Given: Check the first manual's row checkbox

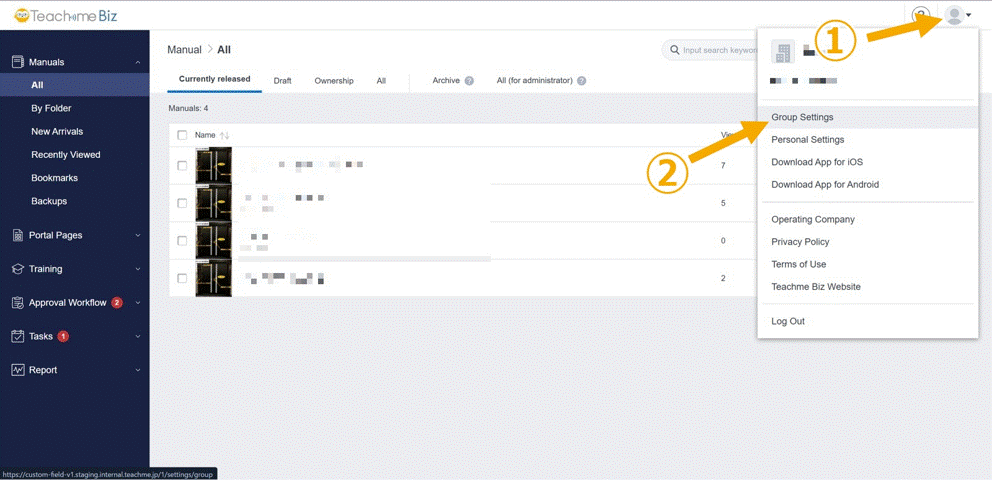Looking at the screenshot, I should pyautogui.click(x=182, y=165).
